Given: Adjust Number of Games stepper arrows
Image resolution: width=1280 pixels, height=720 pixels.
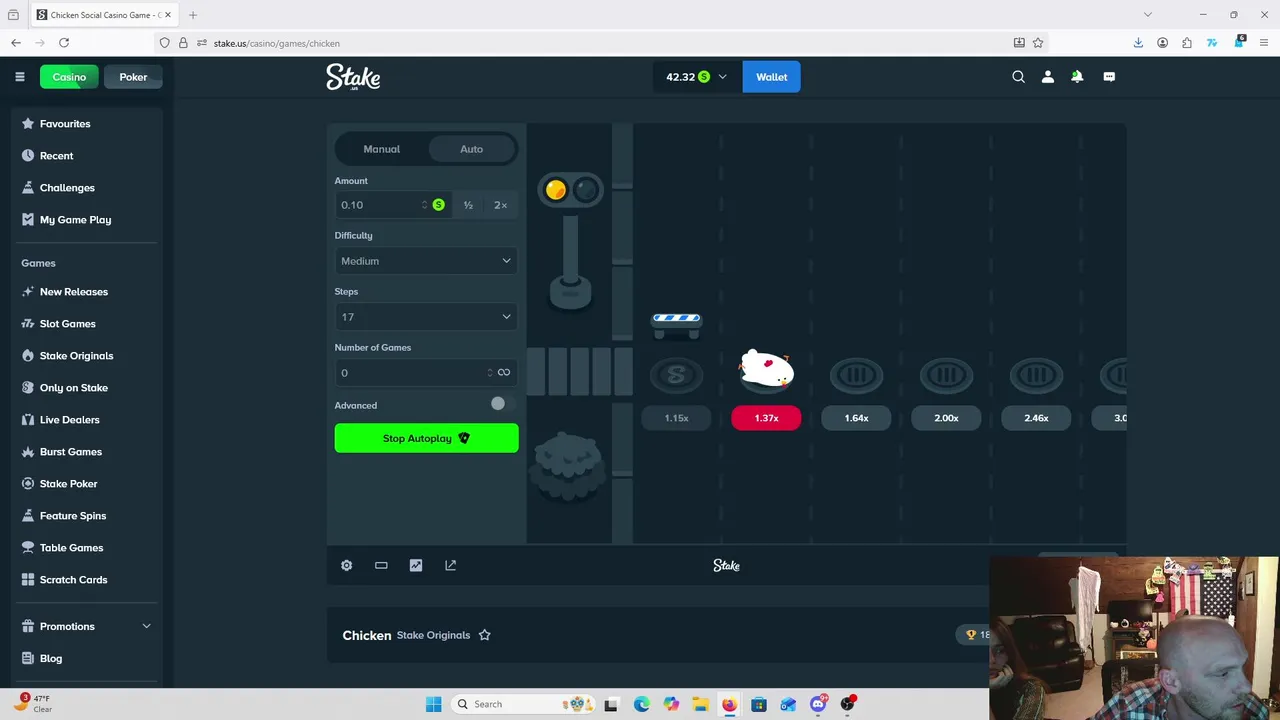Looking at the screenshot, I should point(490,373).
